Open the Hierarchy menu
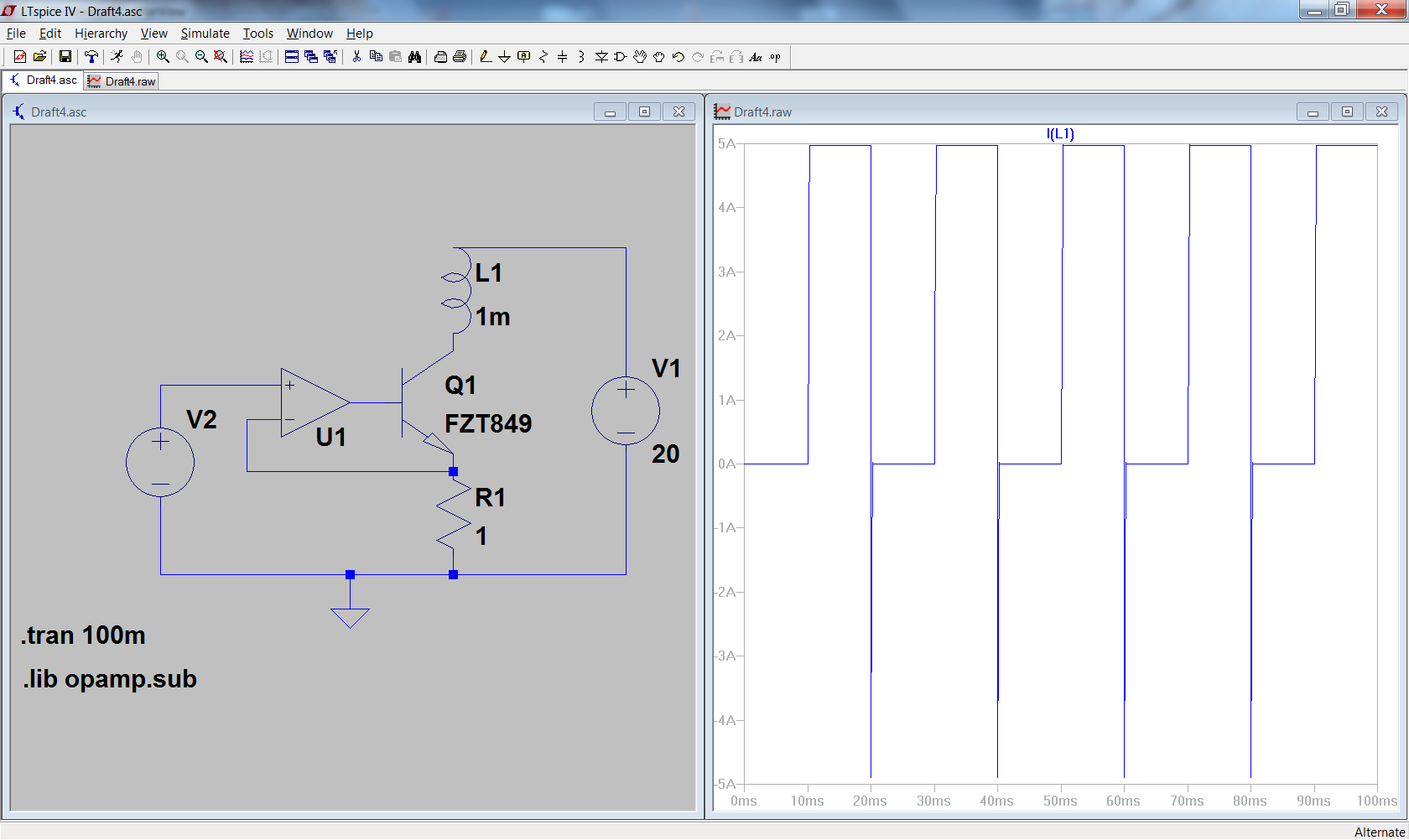Viewport: 1409px width, 840px height. click(x=101, y=34)
